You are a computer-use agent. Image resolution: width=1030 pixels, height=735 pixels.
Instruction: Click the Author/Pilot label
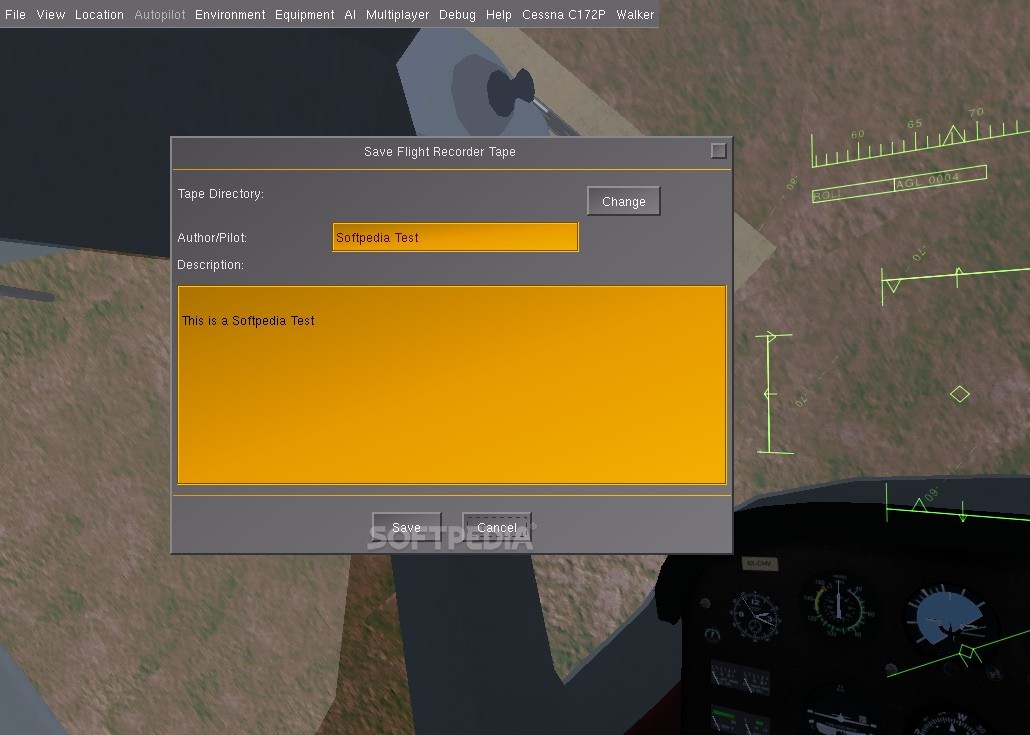(x=212, y=238)
